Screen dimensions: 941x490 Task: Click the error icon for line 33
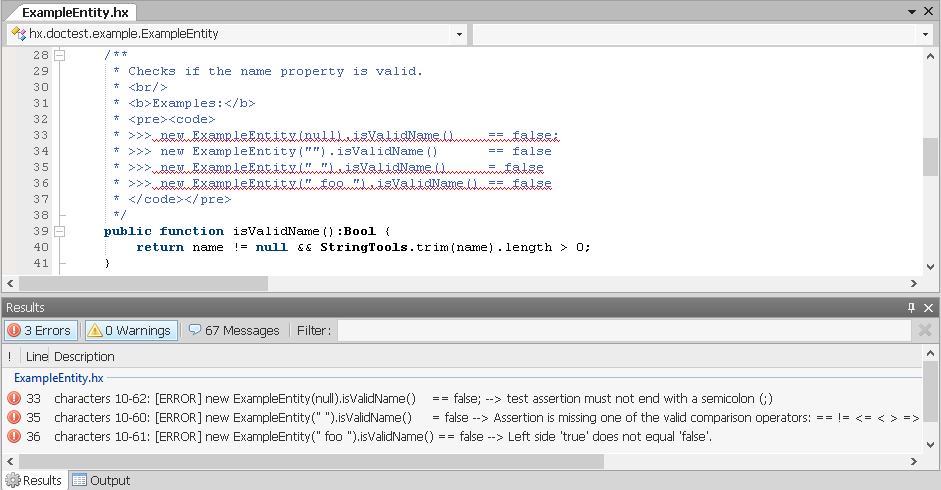(14, 398)
